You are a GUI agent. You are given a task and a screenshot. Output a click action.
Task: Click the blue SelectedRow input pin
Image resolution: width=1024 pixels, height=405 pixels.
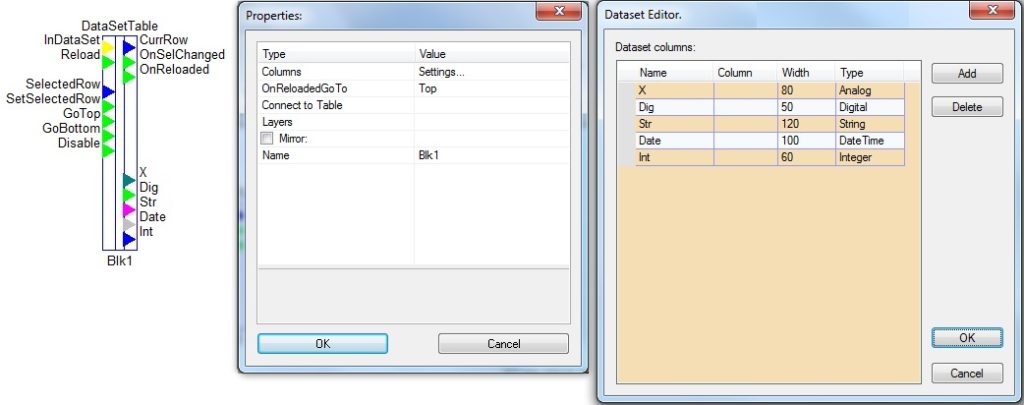click(108, 91)
